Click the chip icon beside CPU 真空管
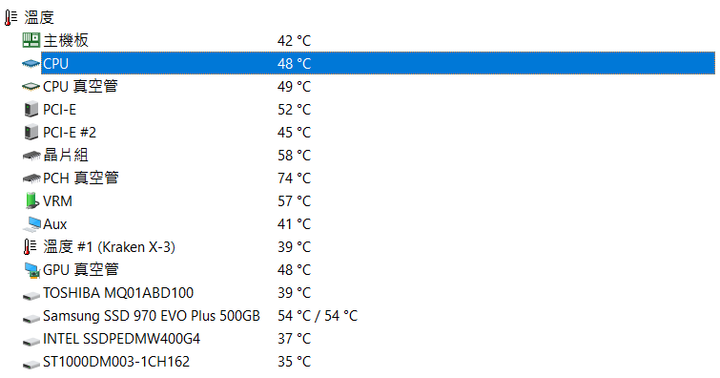 pyautogui.click(x=31, y=86)
